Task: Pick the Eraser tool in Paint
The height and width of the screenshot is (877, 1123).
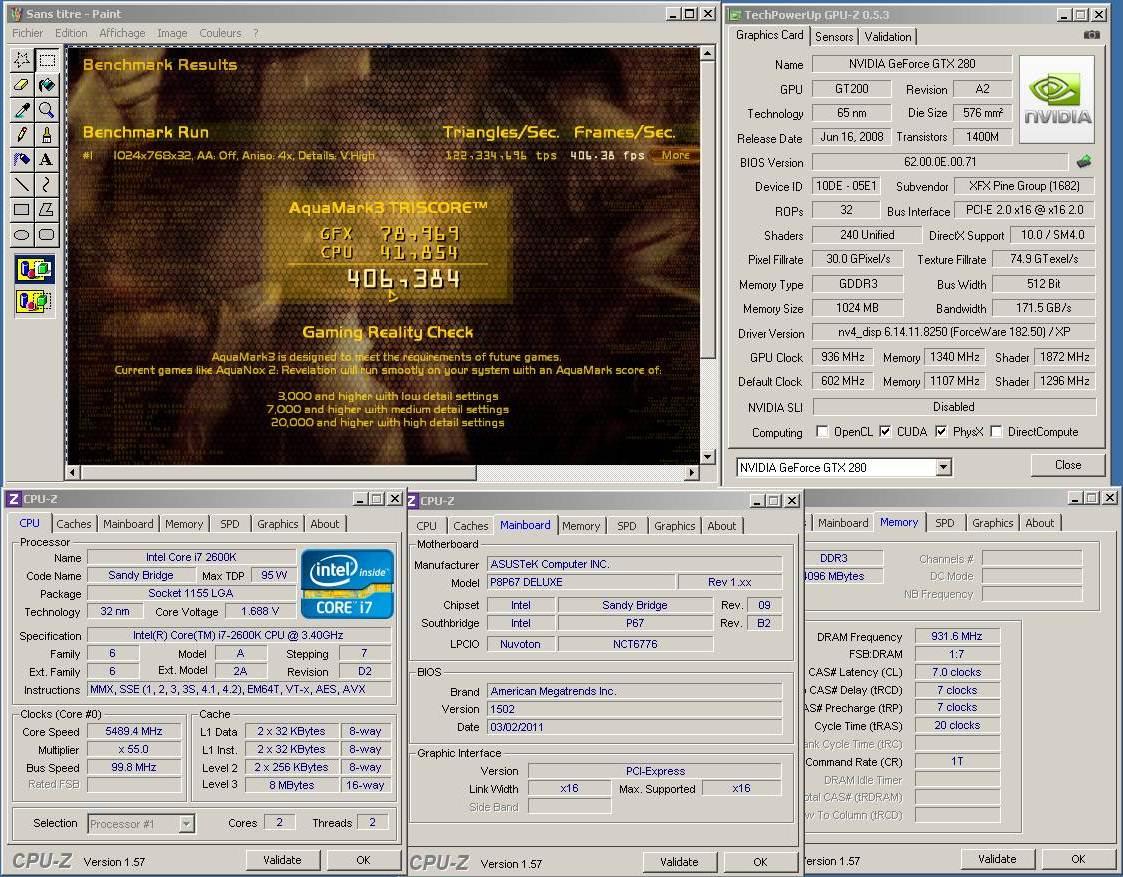Action: [x=21, y=84]
